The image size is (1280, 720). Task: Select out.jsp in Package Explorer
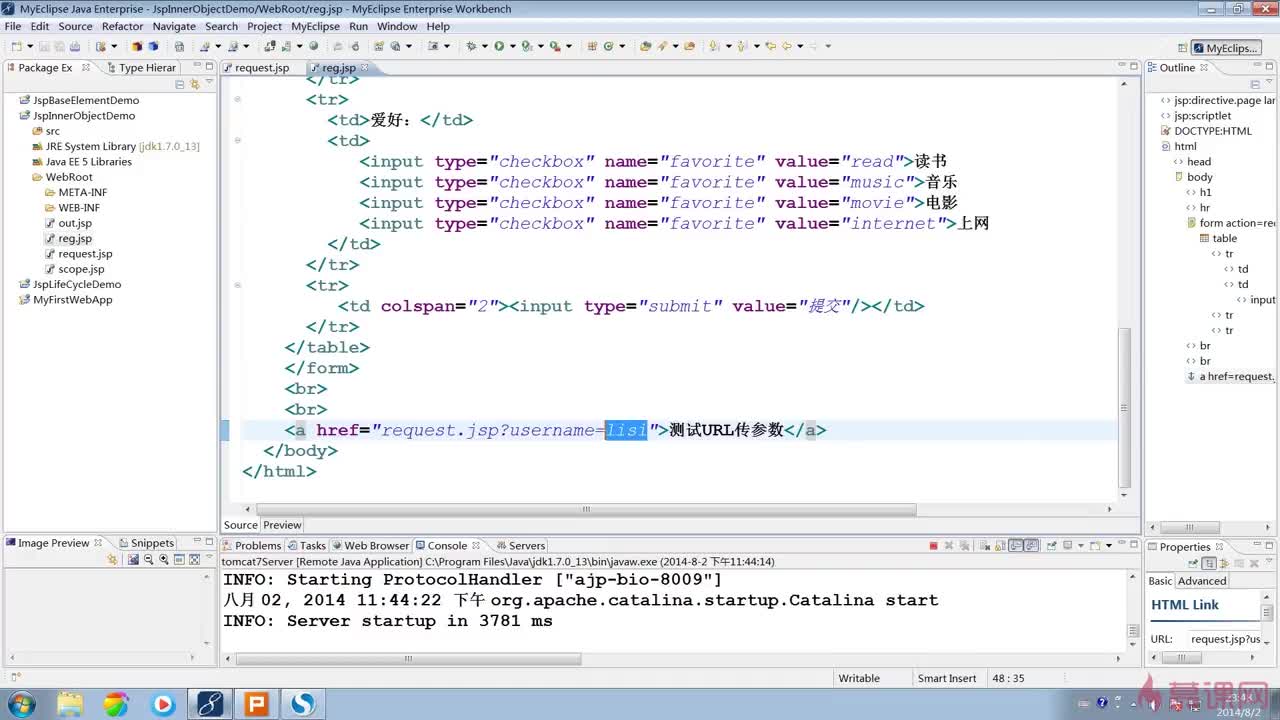(x=74, y=223)
